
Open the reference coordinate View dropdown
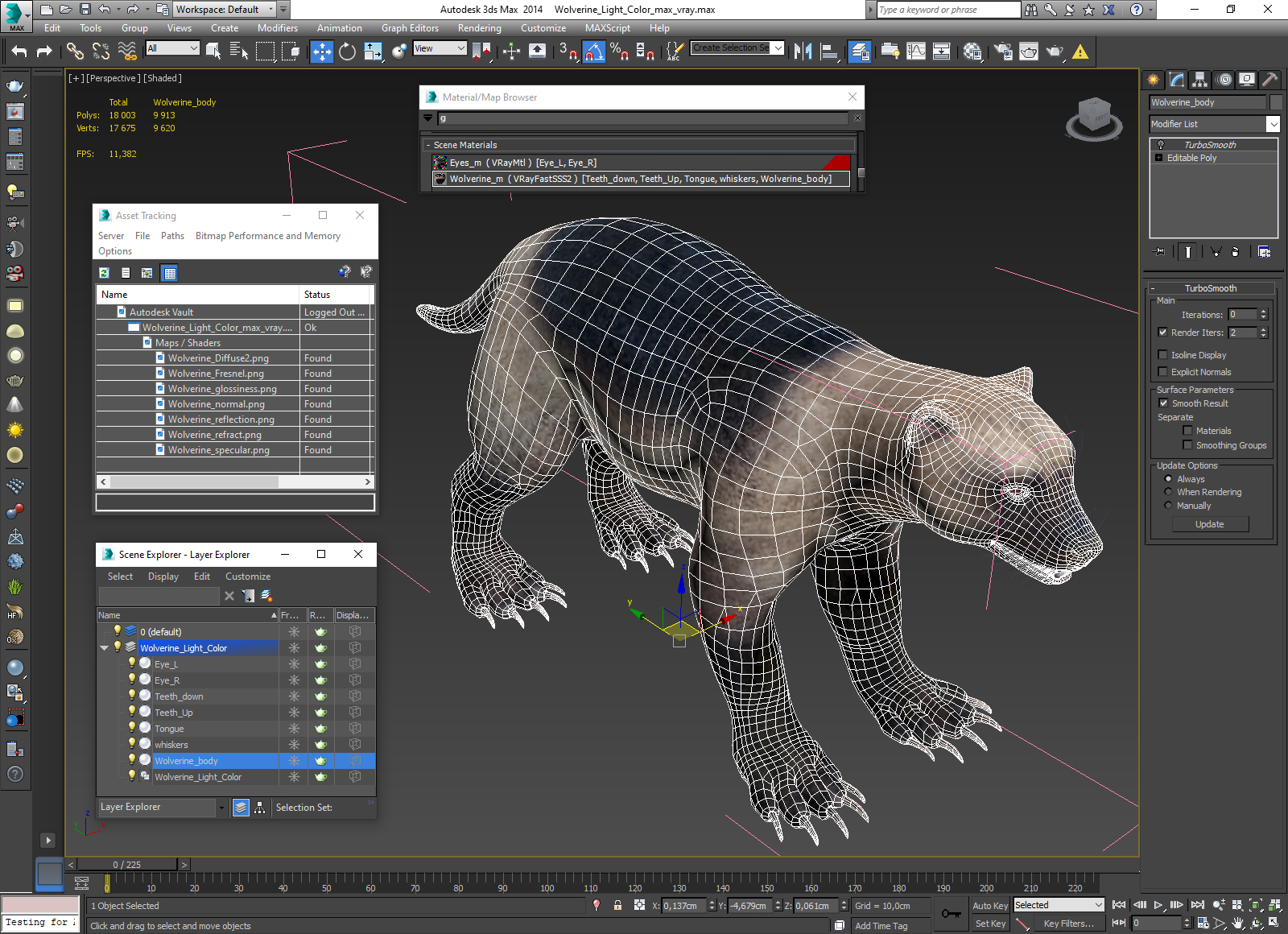tap(440, 48)
